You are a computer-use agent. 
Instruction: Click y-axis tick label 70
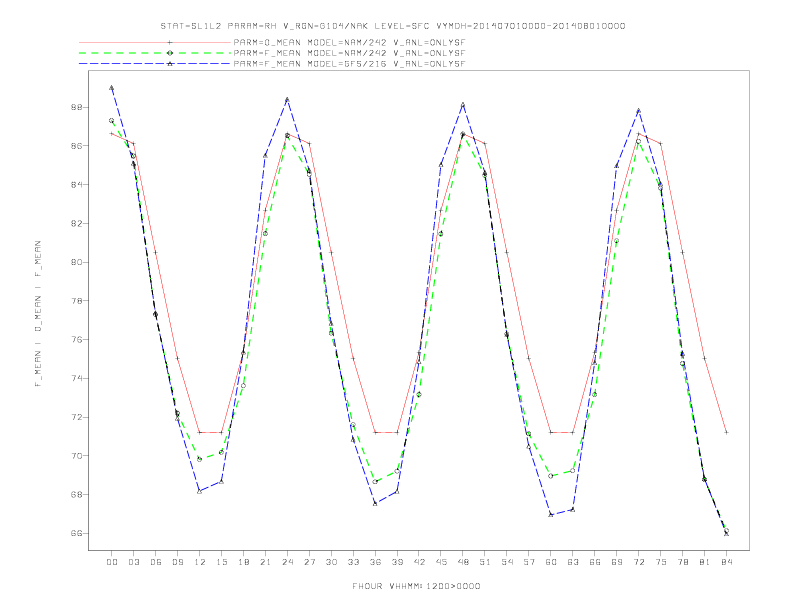coord(77,455)
